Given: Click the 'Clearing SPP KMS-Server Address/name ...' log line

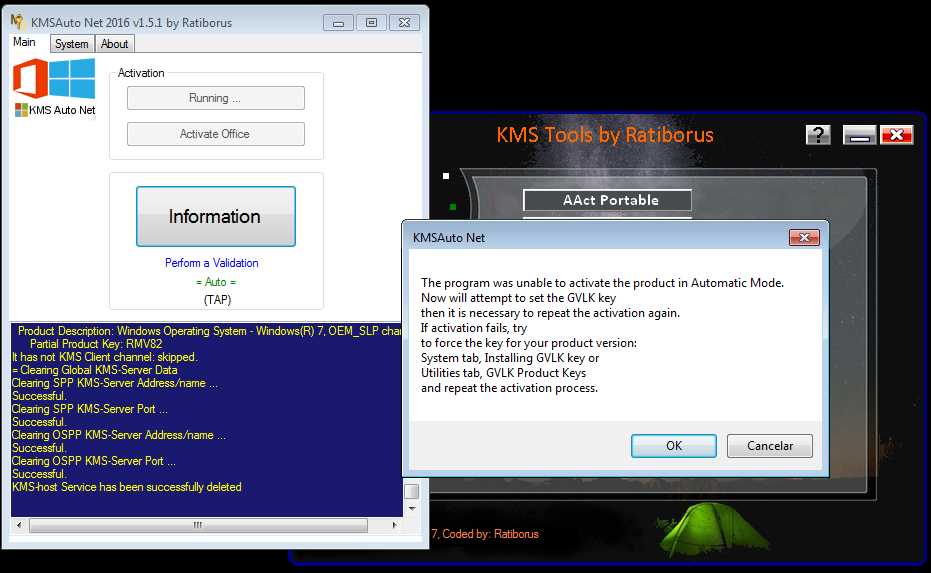Looking at the screenshot, I should (115, 383).
